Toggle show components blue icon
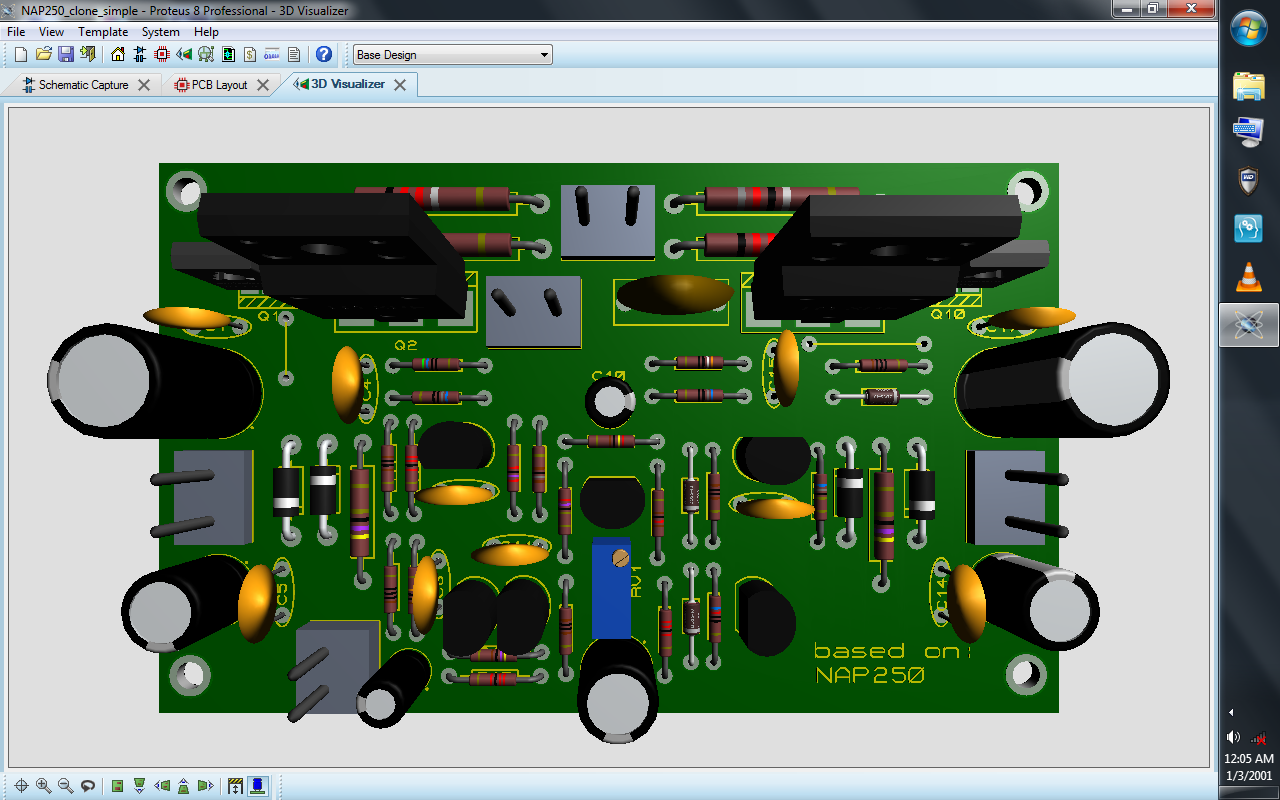This screenshot has height=800, width=1280. pyautogui.click(x=258, y=786)
